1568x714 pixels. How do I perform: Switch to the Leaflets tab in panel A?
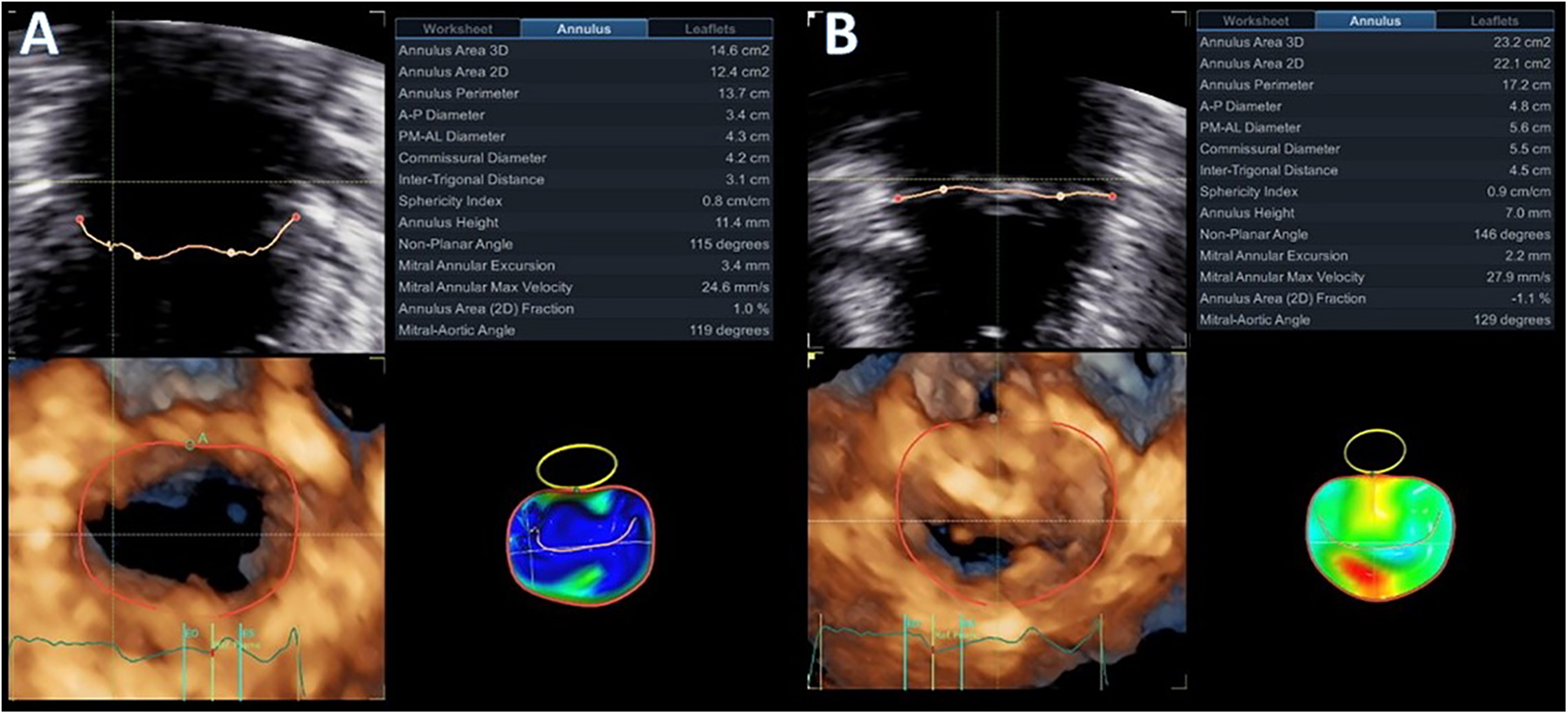tap(710, 28)
